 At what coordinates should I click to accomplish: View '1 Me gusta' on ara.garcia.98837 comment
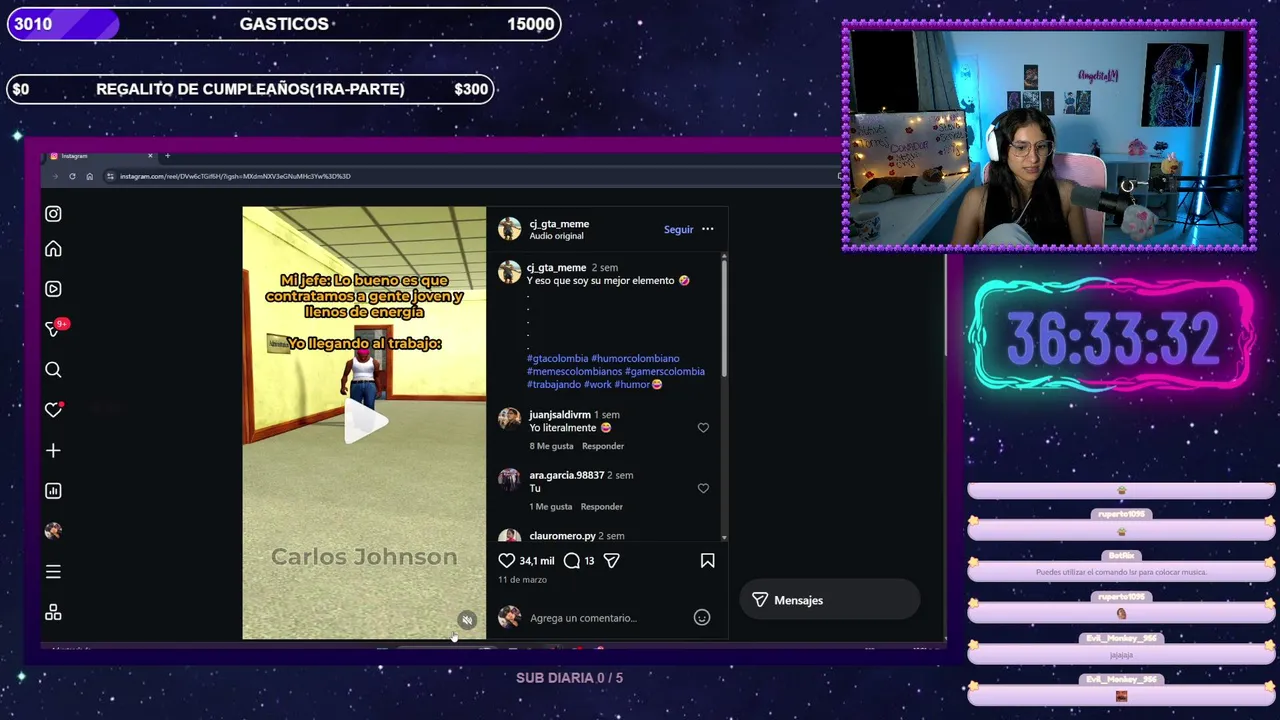pos(551,507)
